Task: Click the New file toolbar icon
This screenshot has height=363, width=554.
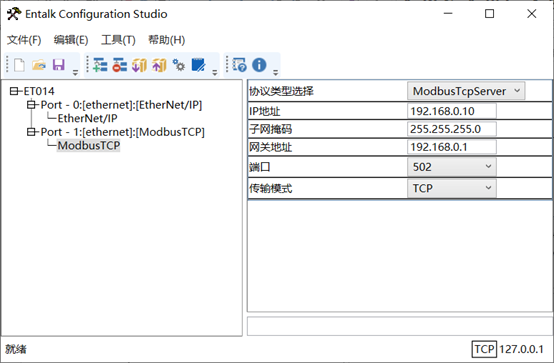Action: [19, 65]
